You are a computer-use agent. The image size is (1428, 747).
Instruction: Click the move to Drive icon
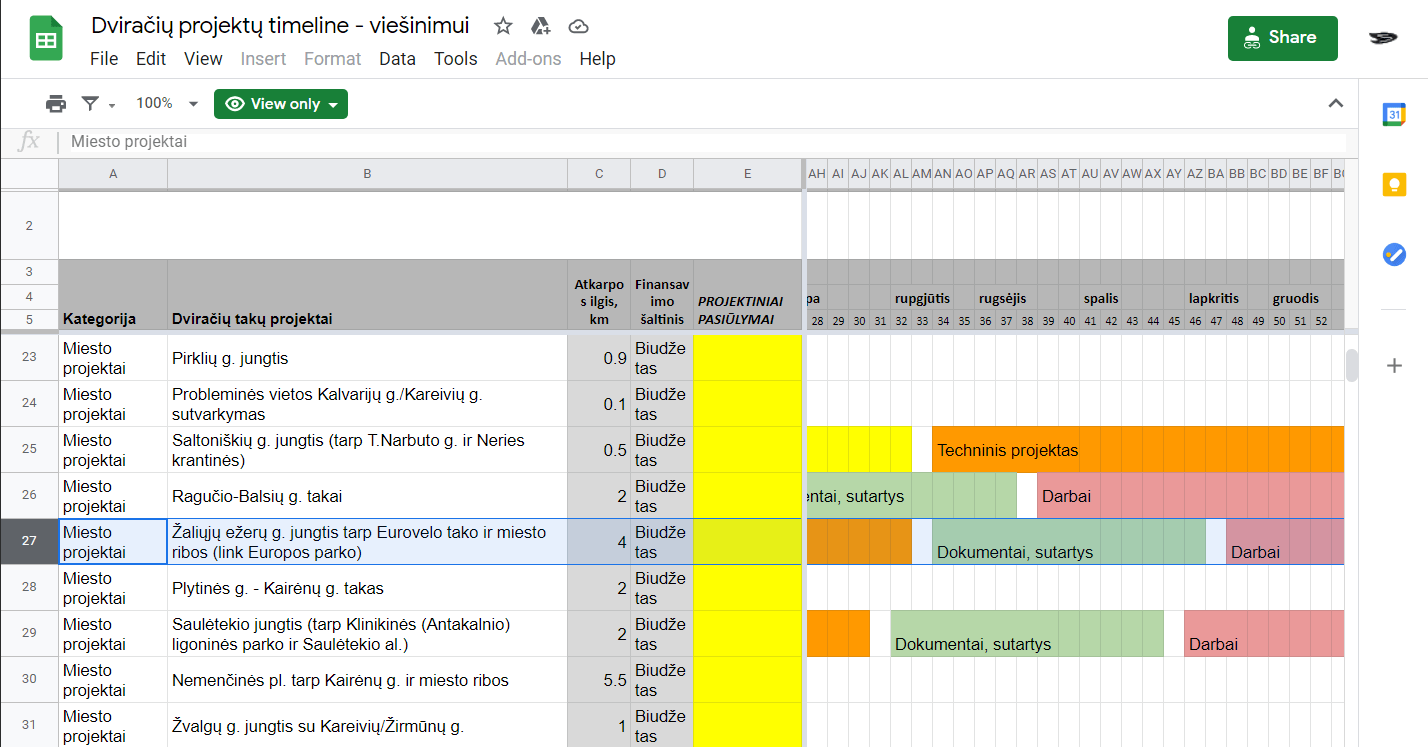[x=540, y=27]
